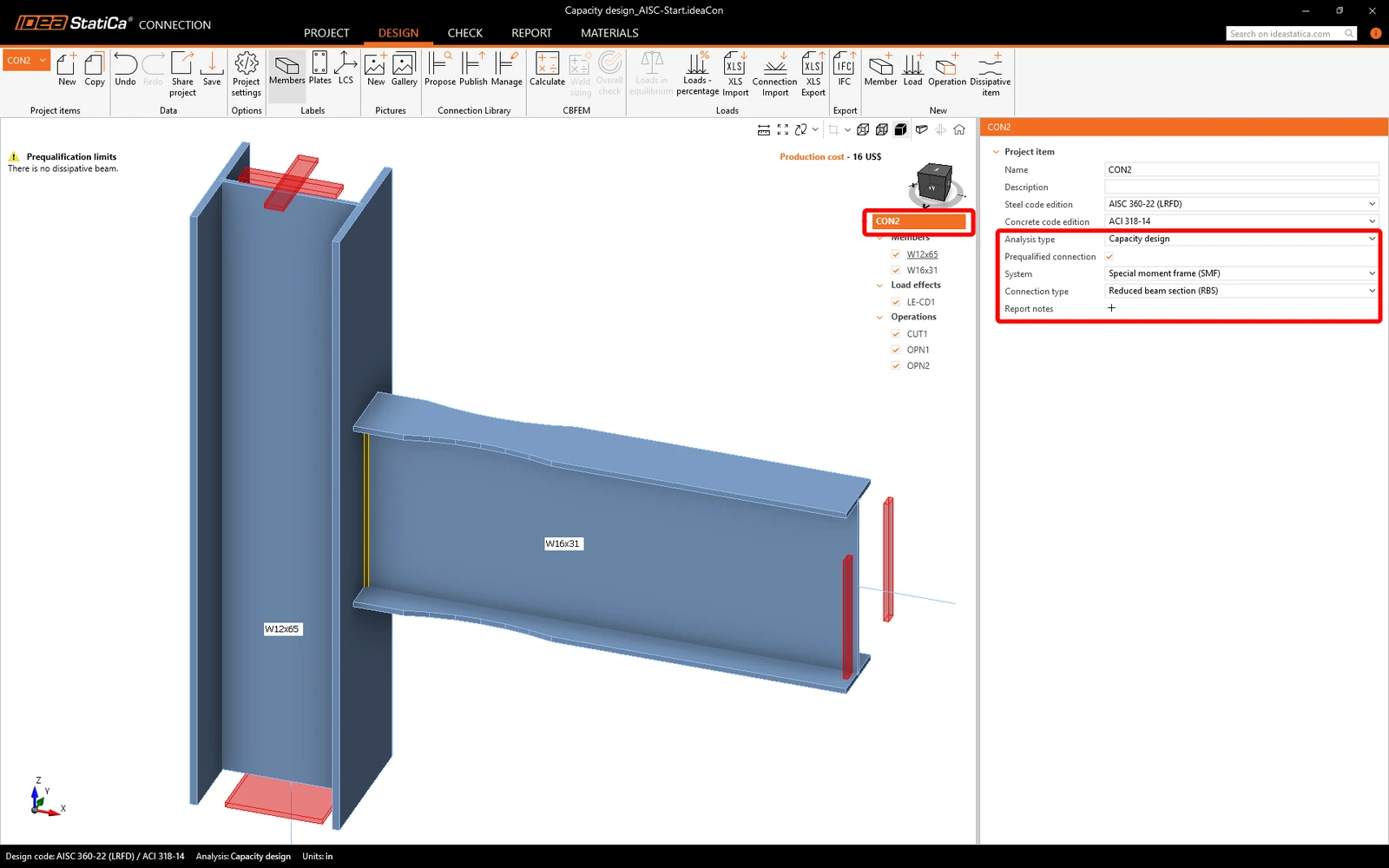
Task: Click the info icon beside search
Action: pos(1376,33)
